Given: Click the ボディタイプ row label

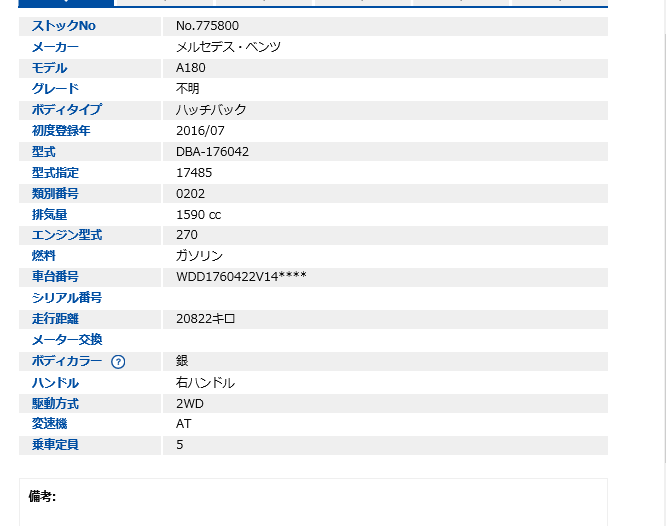Looking at the screenshot, I should (x=67, y=110).
